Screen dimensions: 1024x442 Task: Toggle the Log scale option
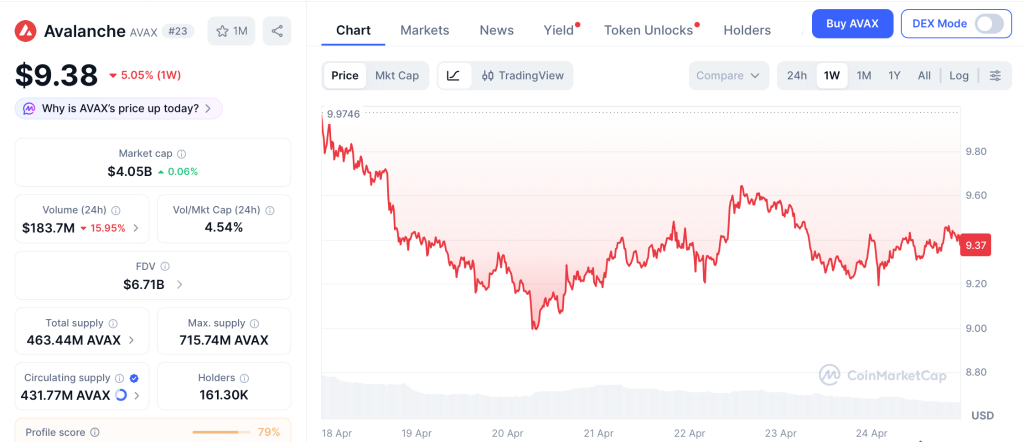(959, 75)
